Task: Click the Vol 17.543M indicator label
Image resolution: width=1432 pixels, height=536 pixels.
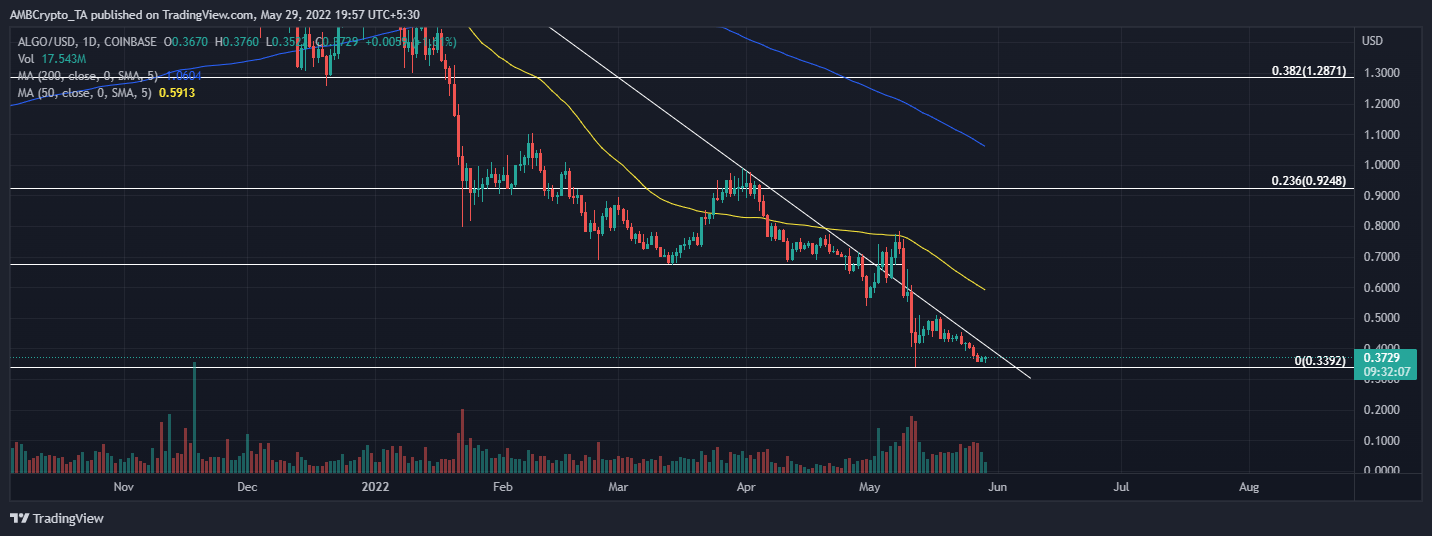Action: pyautogui.click(x=48, y=57)
